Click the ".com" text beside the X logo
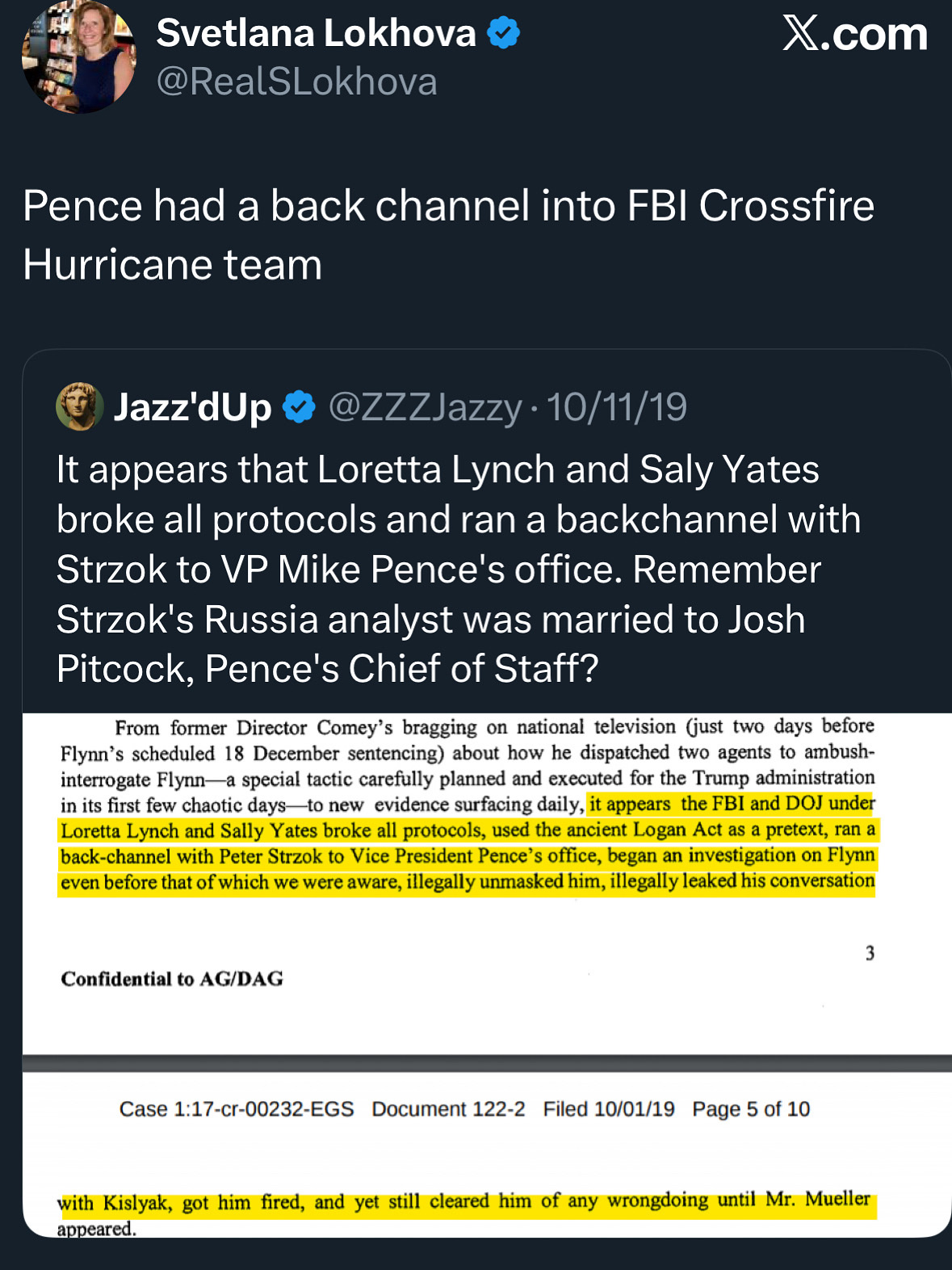This screenshot has width=952, height=1270. [x=880, y=34]
